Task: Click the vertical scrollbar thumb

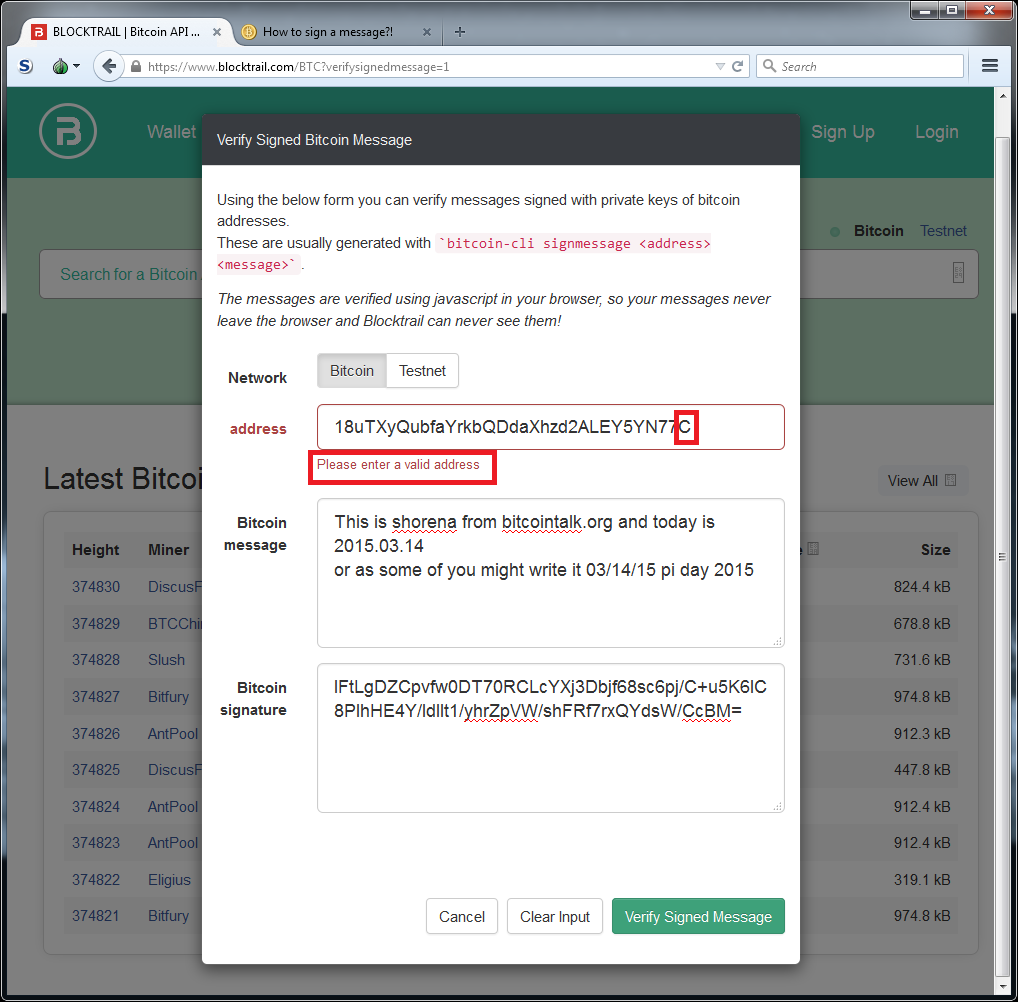Action: [1002, 556]
